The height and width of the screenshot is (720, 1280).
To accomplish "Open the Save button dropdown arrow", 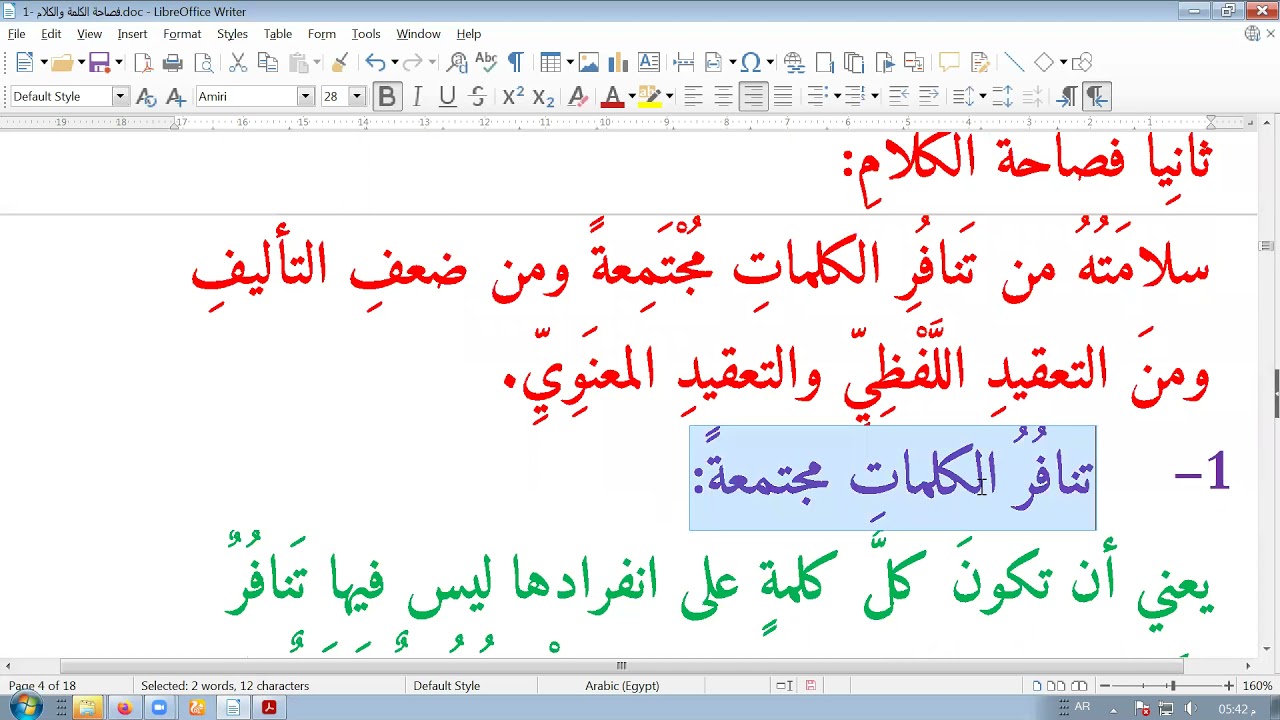I will click(118, 63).
